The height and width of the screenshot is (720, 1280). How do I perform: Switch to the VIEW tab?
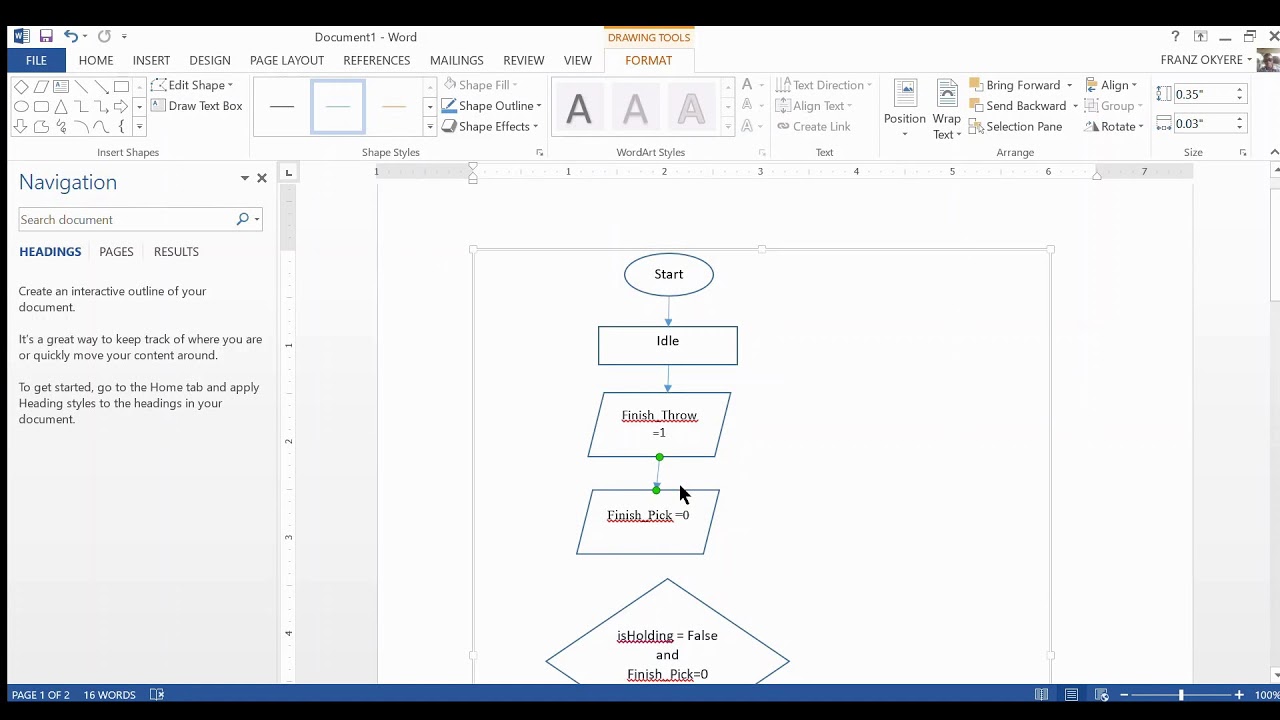tap(578, 60)
